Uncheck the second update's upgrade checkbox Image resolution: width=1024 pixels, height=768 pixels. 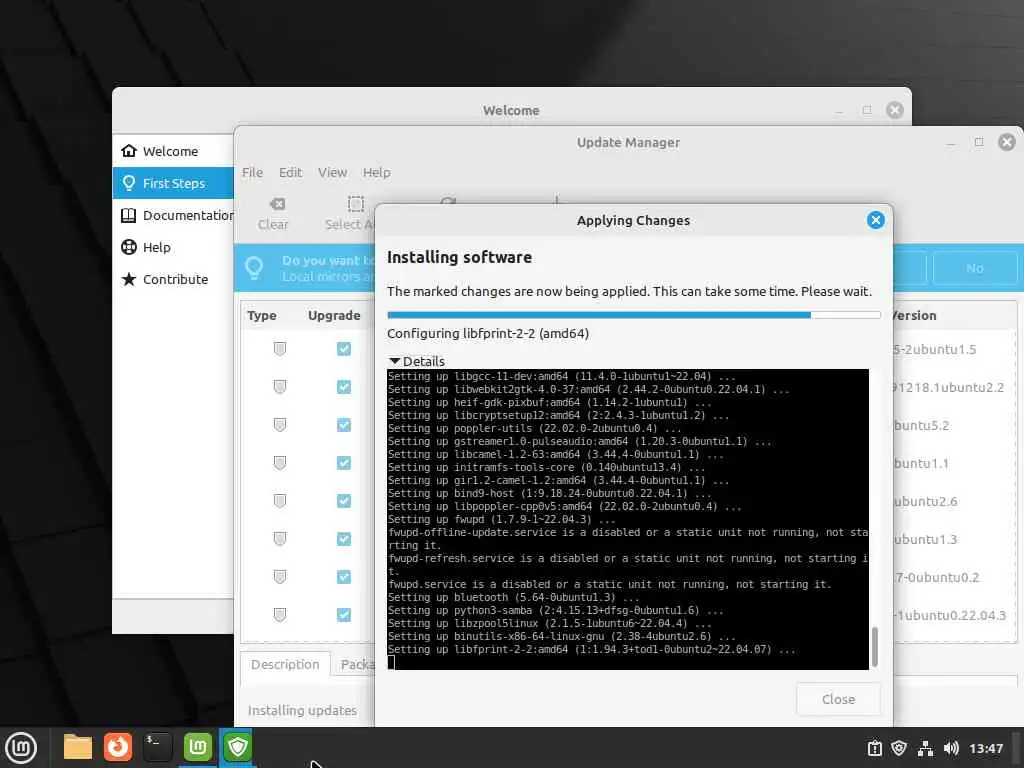click(344, 387)
